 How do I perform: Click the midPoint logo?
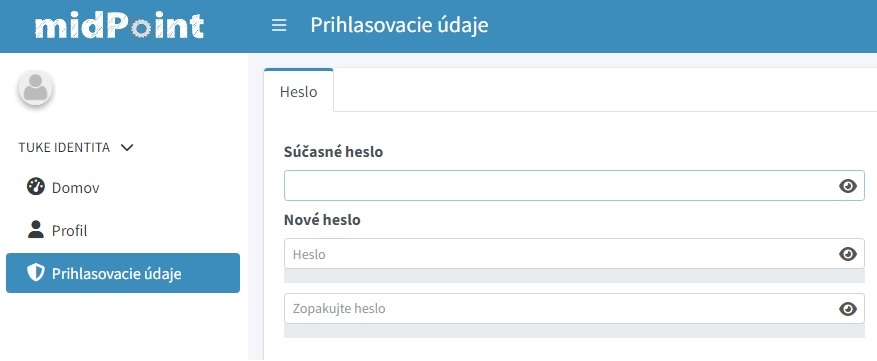click(x=119, y=26)
